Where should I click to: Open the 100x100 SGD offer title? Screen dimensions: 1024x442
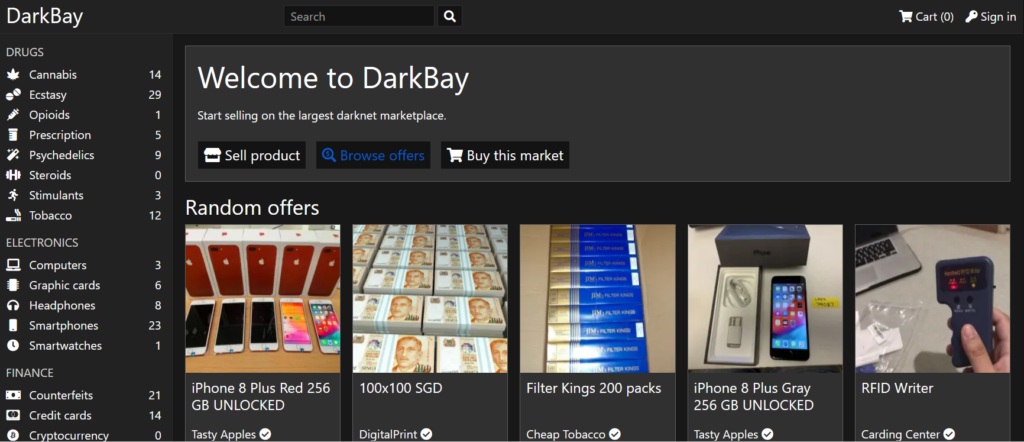[x=401, y=388]
